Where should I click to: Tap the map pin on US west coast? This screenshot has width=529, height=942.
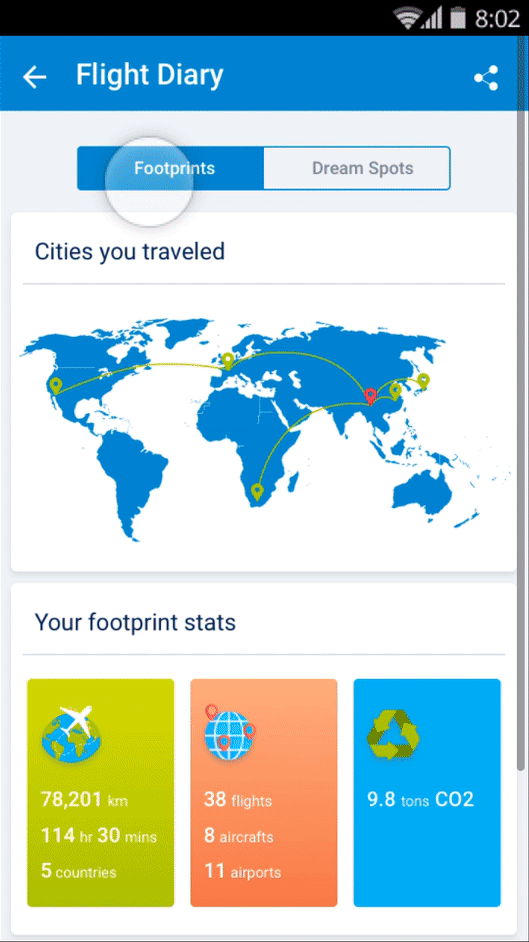pos(56,386)
